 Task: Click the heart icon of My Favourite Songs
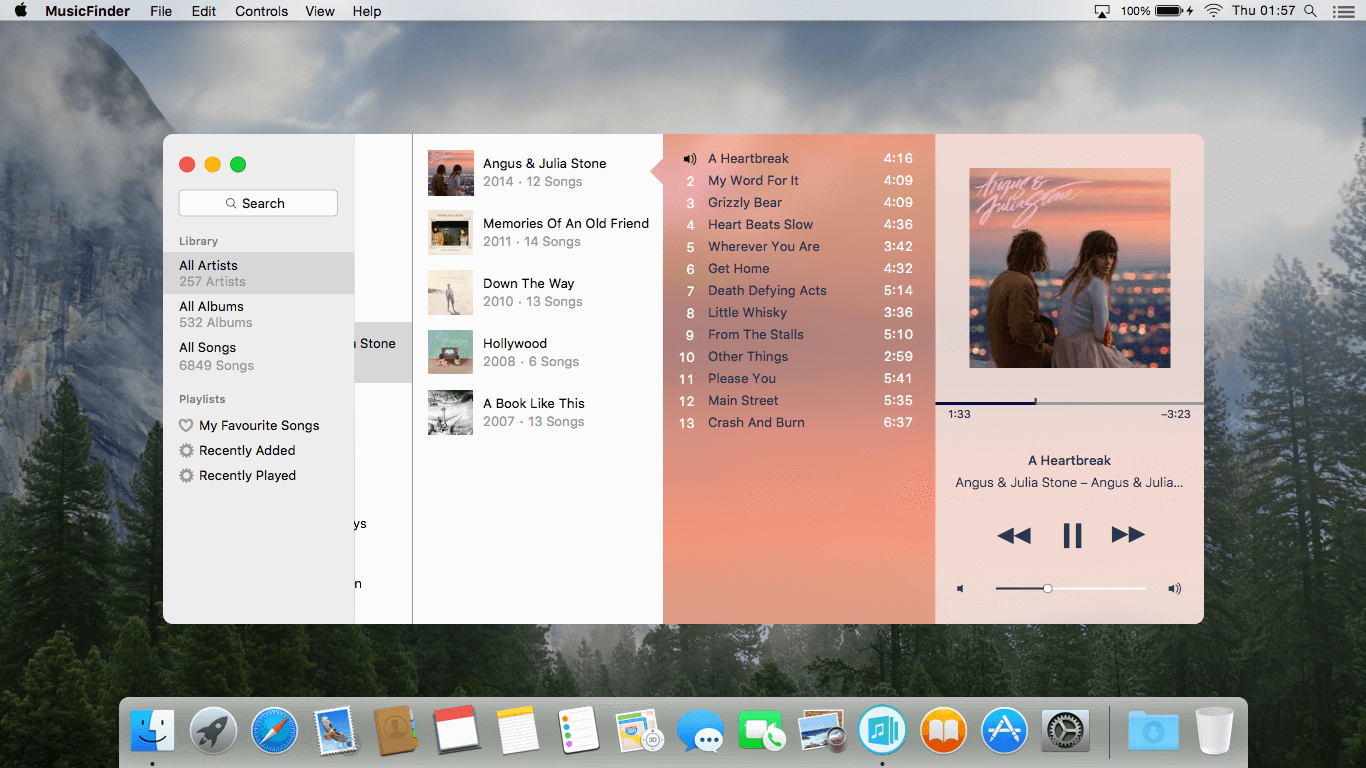click(186, 426)
